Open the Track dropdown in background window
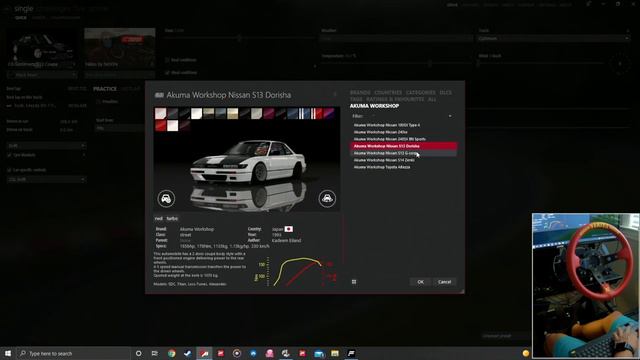Screen dimensions: 640x360 pos(553,38)
